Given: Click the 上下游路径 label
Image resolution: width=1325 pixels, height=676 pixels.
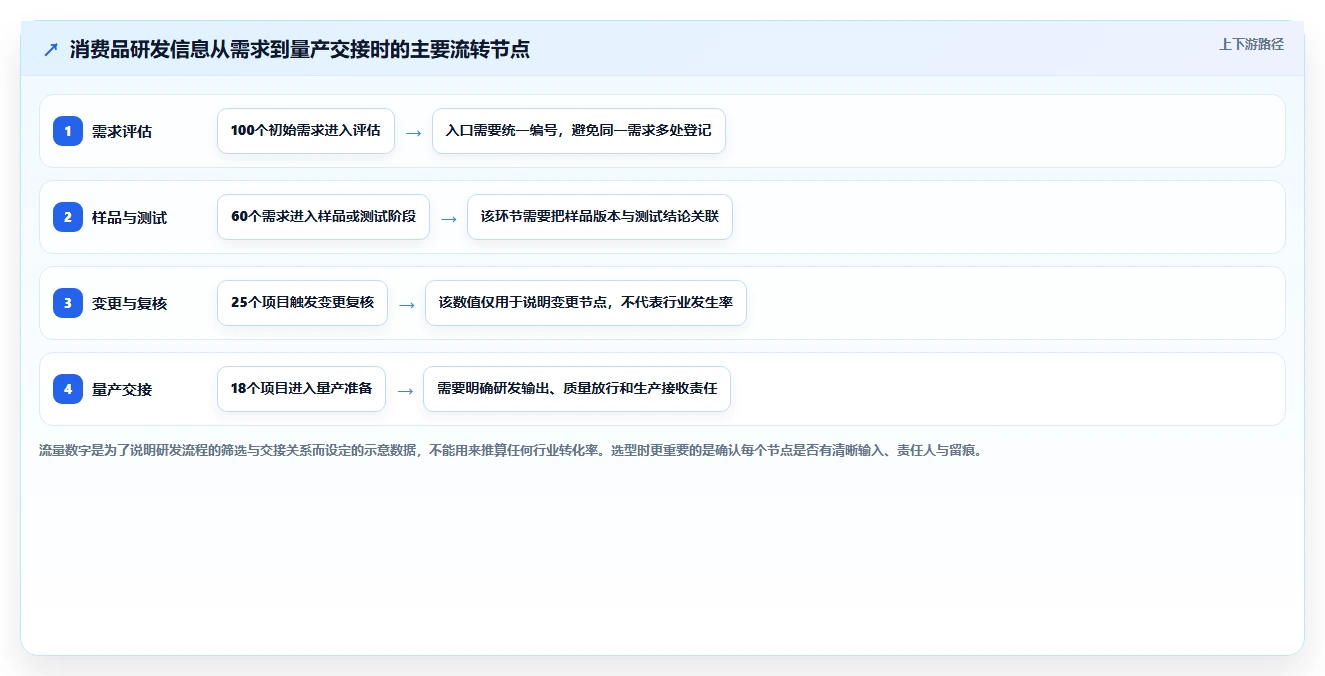Looking at the screenshot, I should coord(1251,45).
